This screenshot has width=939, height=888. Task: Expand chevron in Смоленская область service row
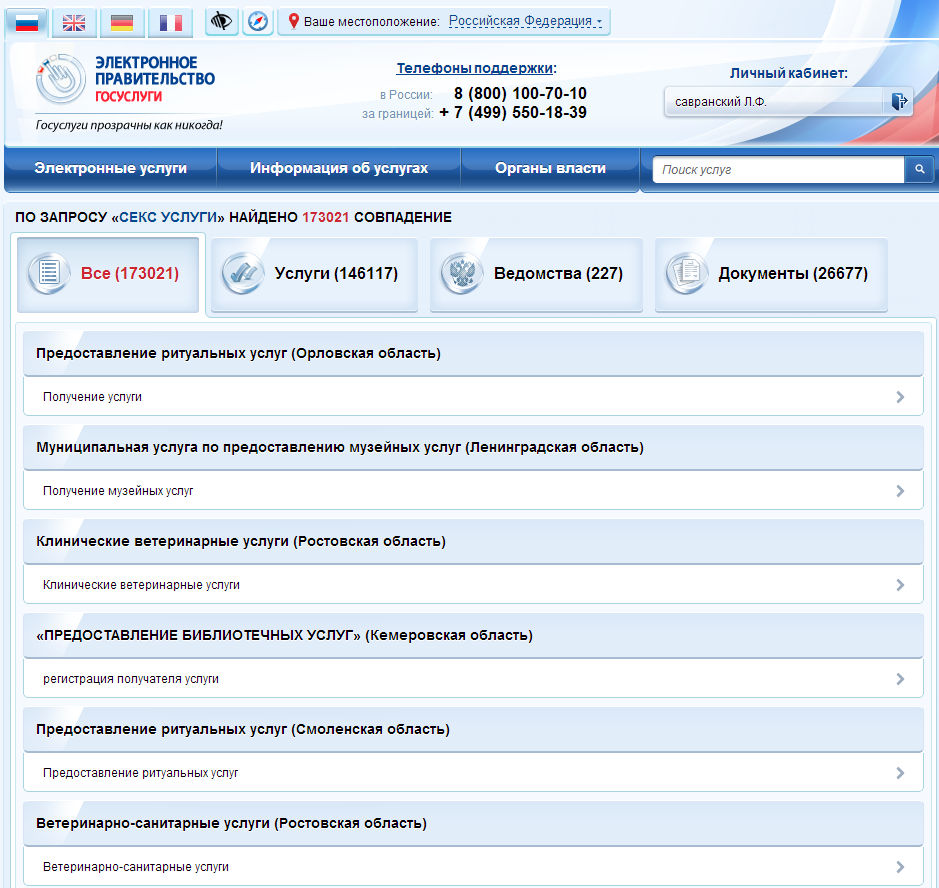pyautogui.click(x=900, y=773)
